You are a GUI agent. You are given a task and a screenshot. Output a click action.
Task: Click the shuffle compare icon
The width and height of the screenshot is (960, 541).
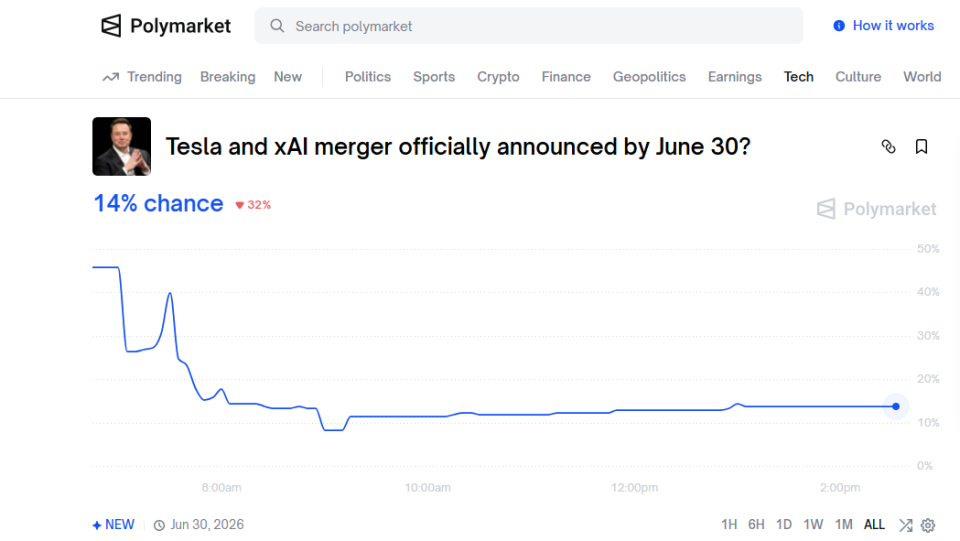pos(905,525)
